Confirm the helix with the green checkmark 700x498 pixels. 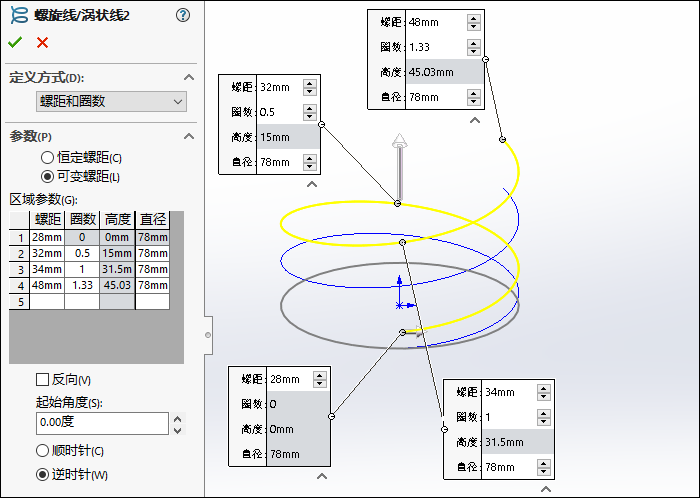click(15, 42)
